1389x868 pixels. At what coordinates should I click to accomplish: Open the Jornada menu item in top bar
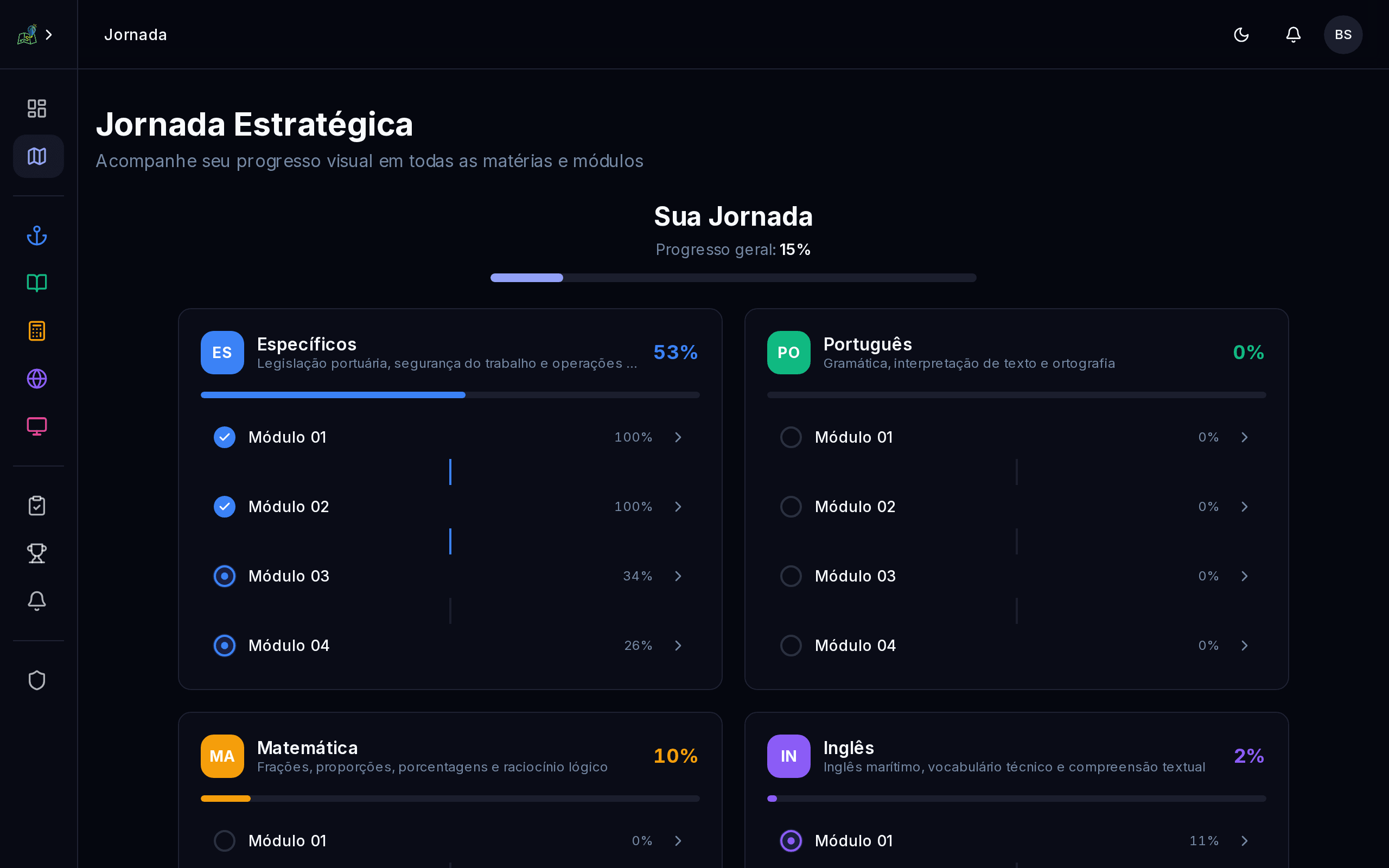[136, 34]
